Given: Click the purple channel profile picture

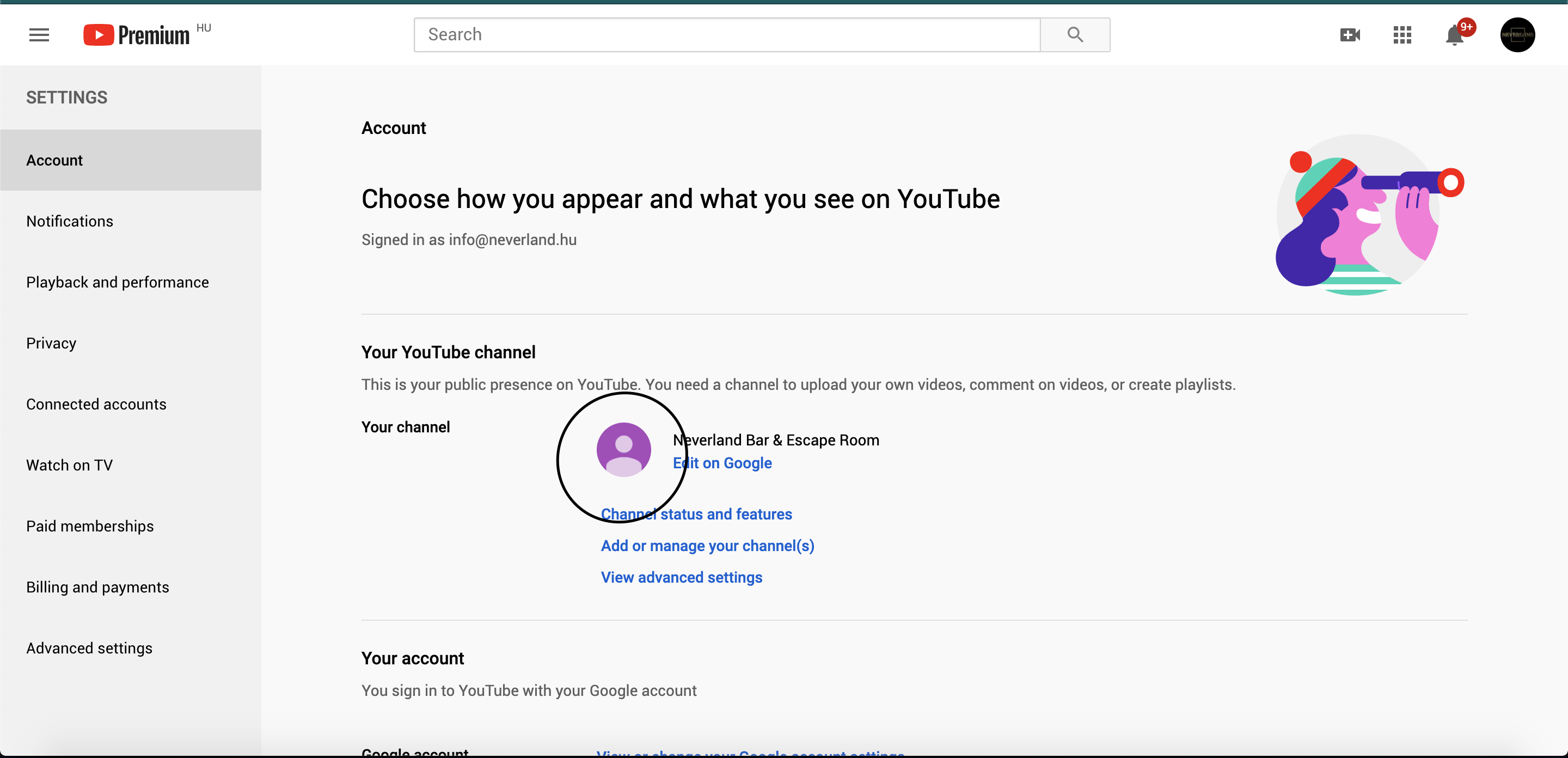Looking at the screenshot, I should [623, 449].
